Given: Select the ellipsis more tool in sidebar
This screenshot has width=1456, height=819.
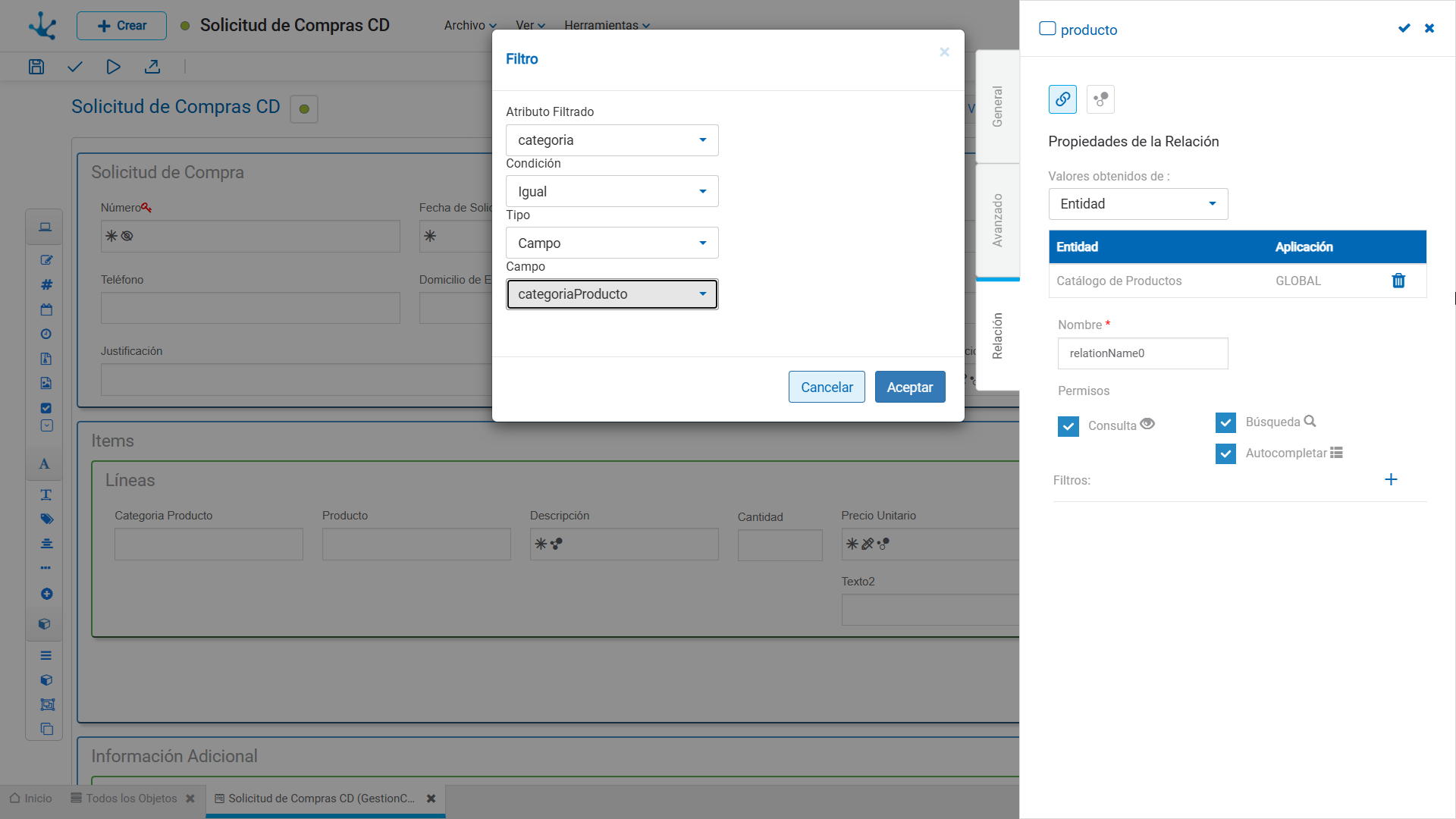Looking at the screenshot, I should tap(46, 567).
